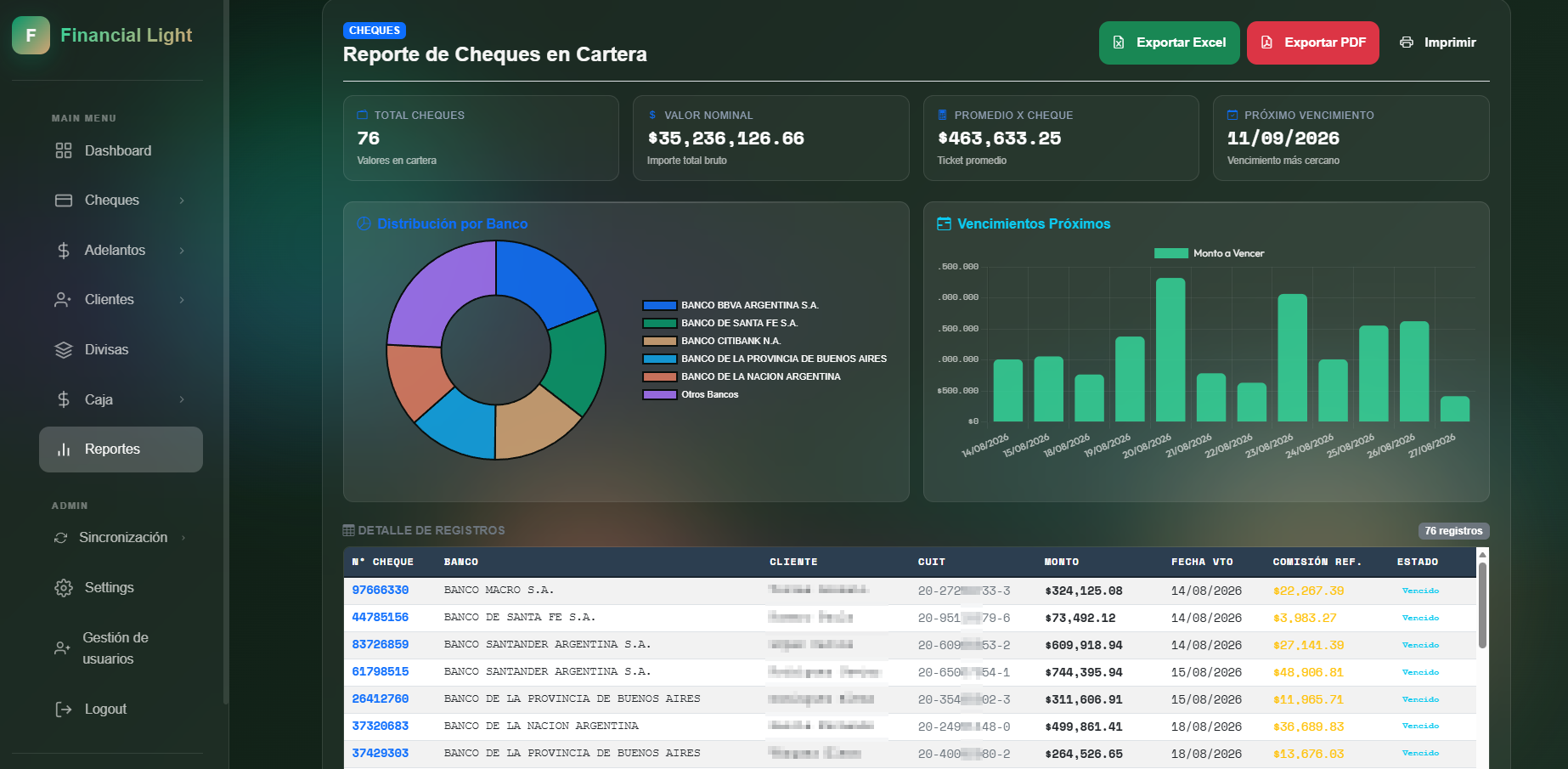Click the Divisas layers icon
This screenshot has height=769, width=1568.
click(x=64, y=350)
